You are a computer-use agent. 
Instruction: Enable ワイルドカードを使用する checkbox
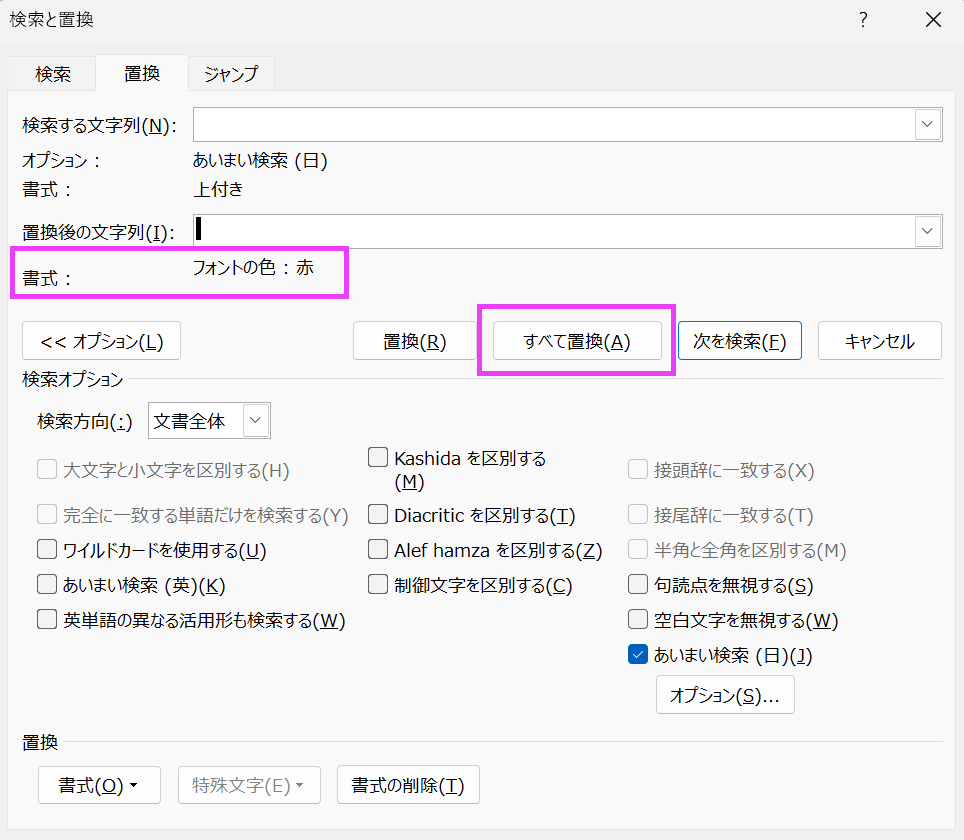[x=47, y=550]
